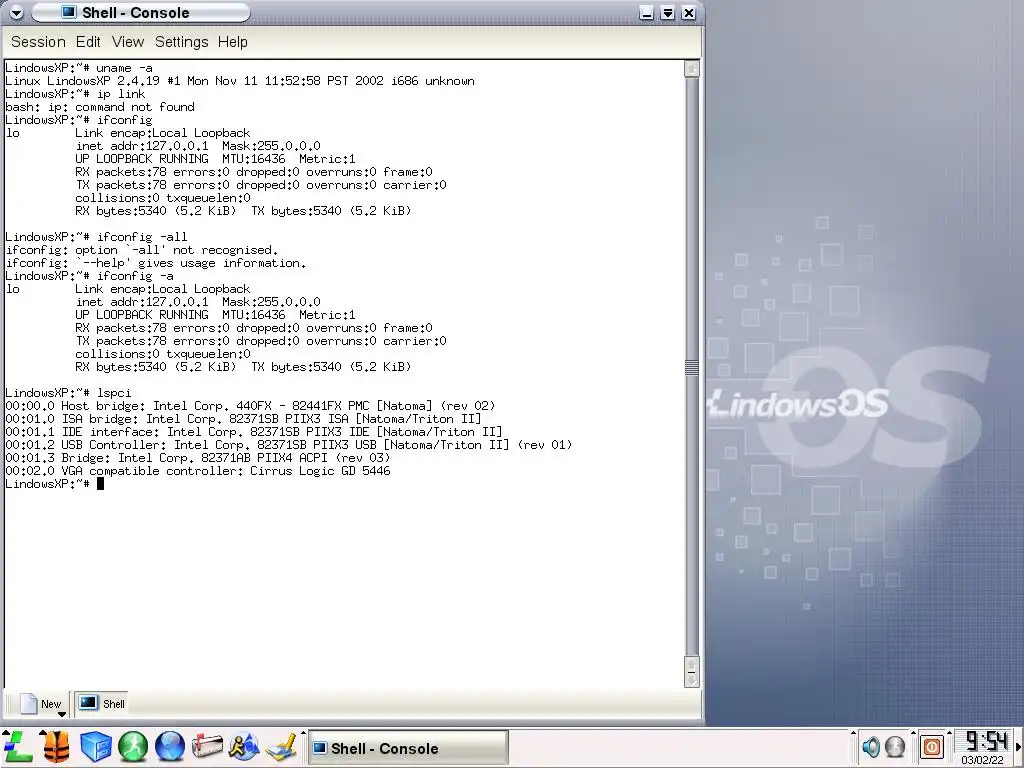Click 'bash: ip: command not found' line
1024x768 pixels.
[x=100, y=107]
